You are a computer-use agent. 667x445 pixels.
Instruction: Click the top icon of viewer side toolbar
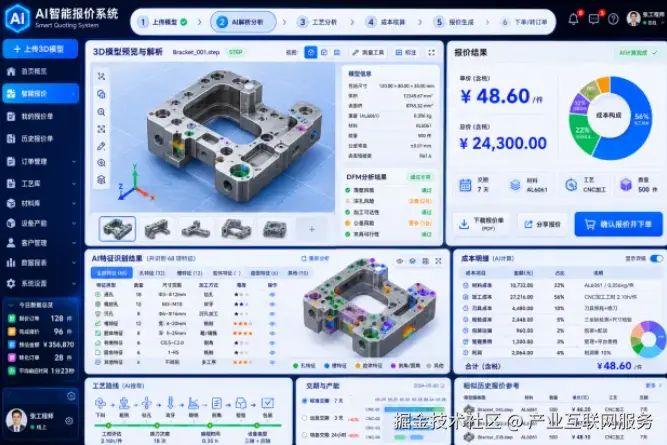[x=101, y=77]
